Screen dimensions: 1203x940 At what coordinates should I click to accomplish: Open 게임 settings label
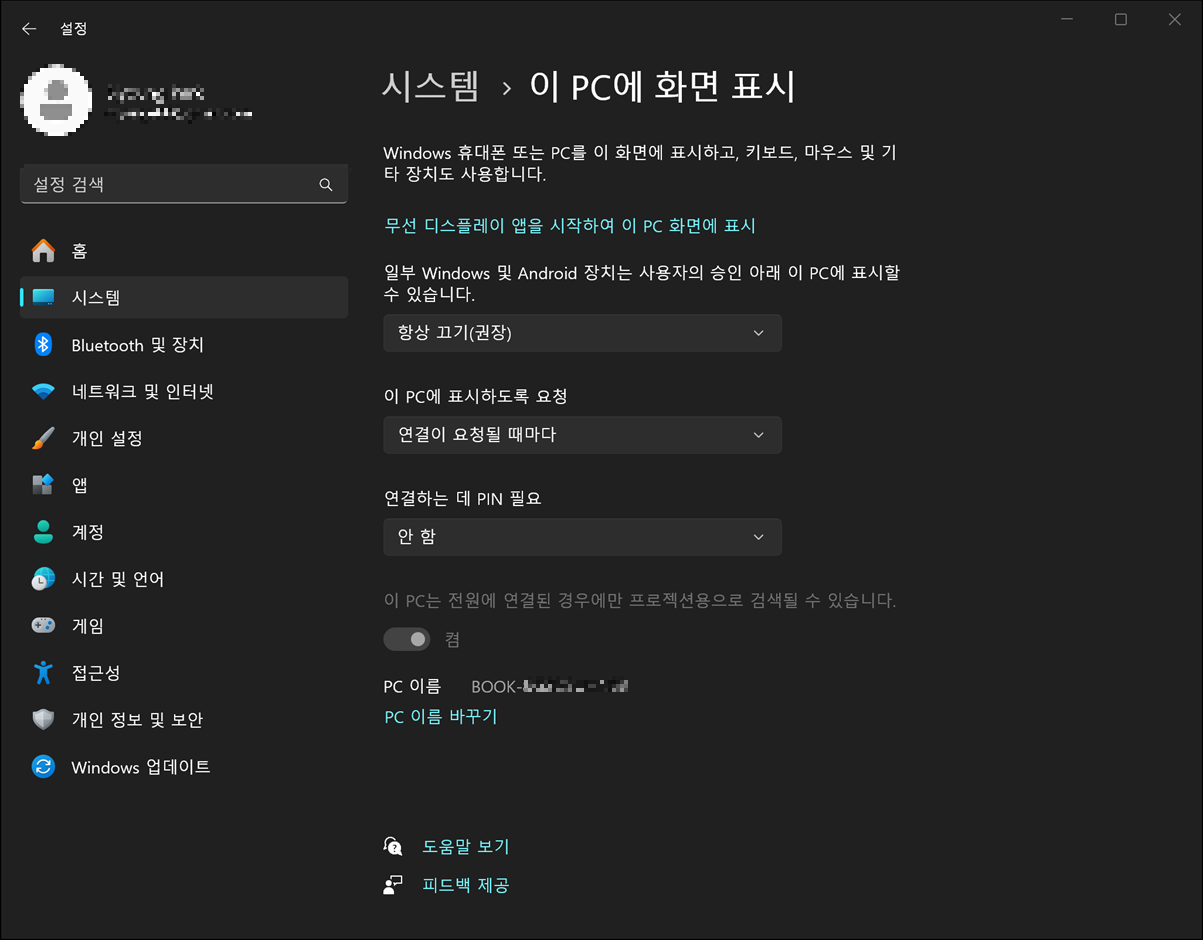pyautogui.click(x=87, y=626)
